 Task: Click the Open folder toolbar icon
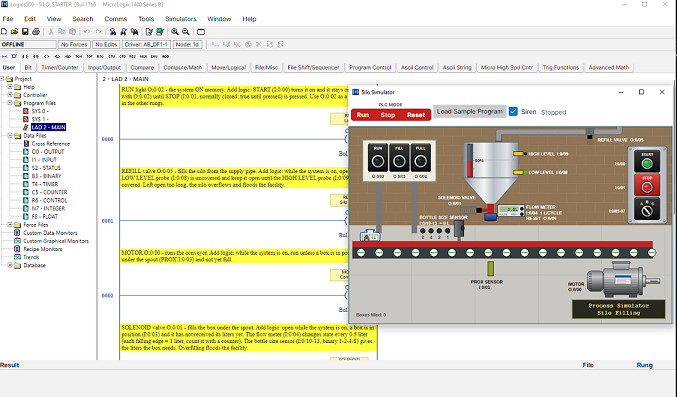click(x=14, y=32)
